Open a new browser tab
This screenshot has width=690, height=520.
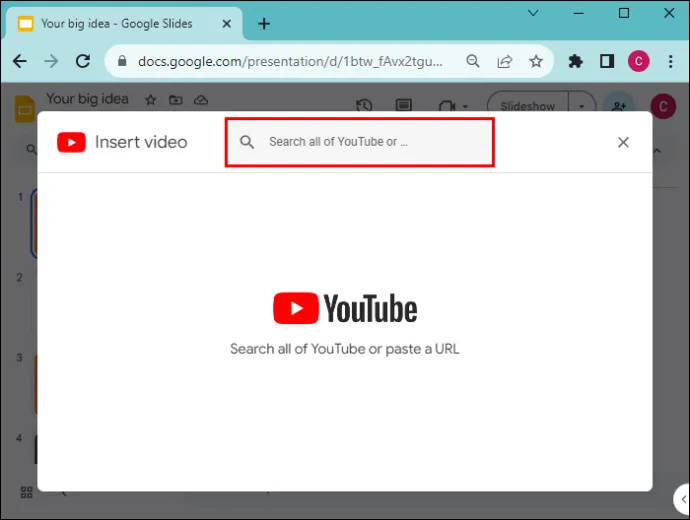(x=264, y=24)
